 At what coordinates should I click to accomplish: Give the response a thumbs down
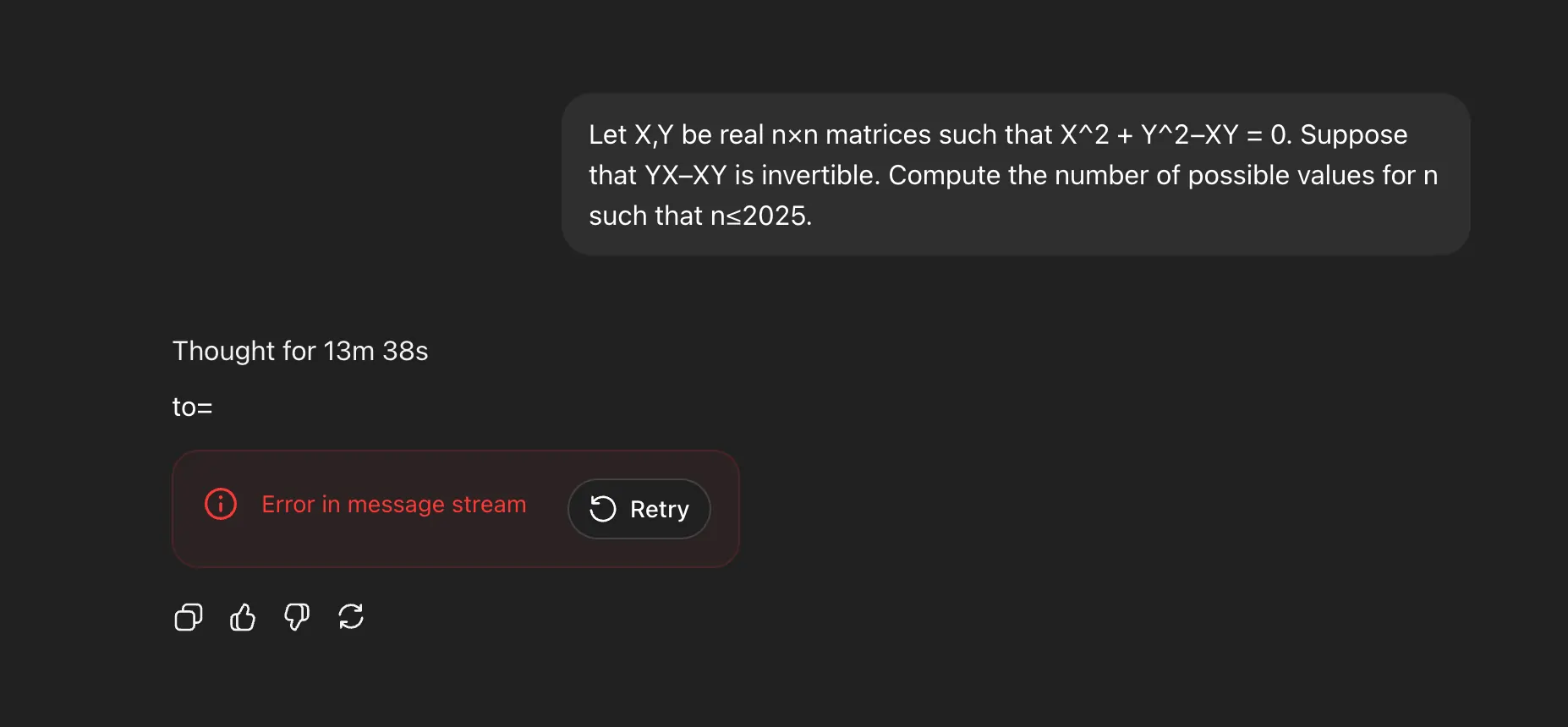coord(297,617)
